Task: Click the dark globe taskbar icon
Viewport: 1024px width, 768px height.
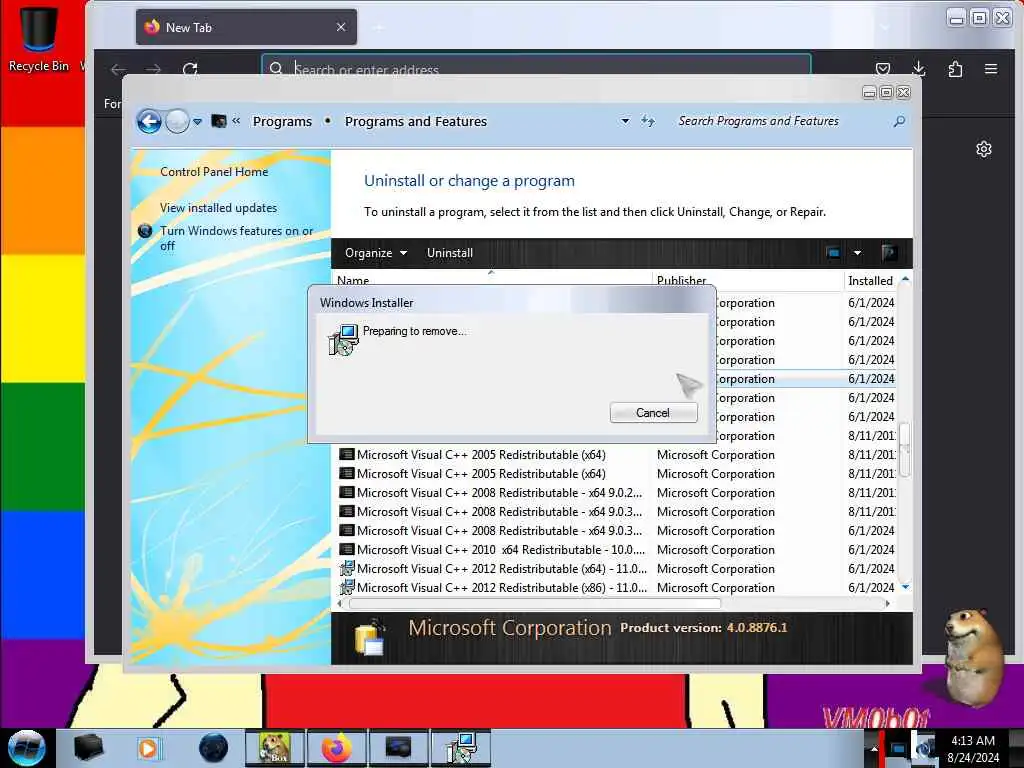Action: 213,748
